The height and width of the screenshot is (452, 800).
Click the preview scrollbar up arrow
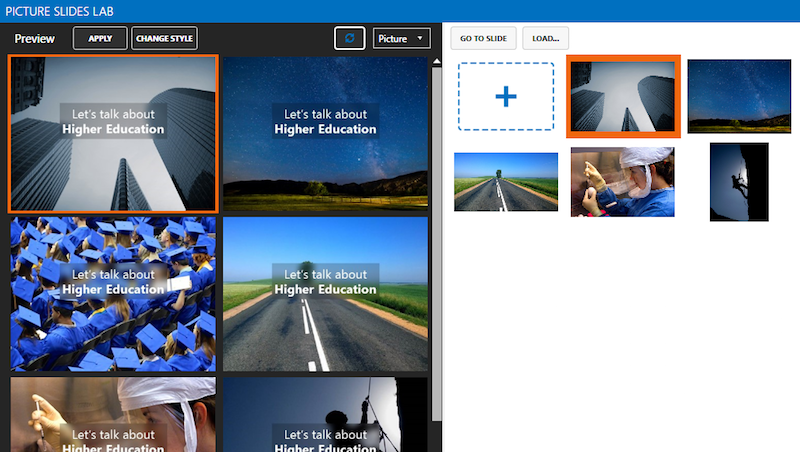(x=436, y=62)
